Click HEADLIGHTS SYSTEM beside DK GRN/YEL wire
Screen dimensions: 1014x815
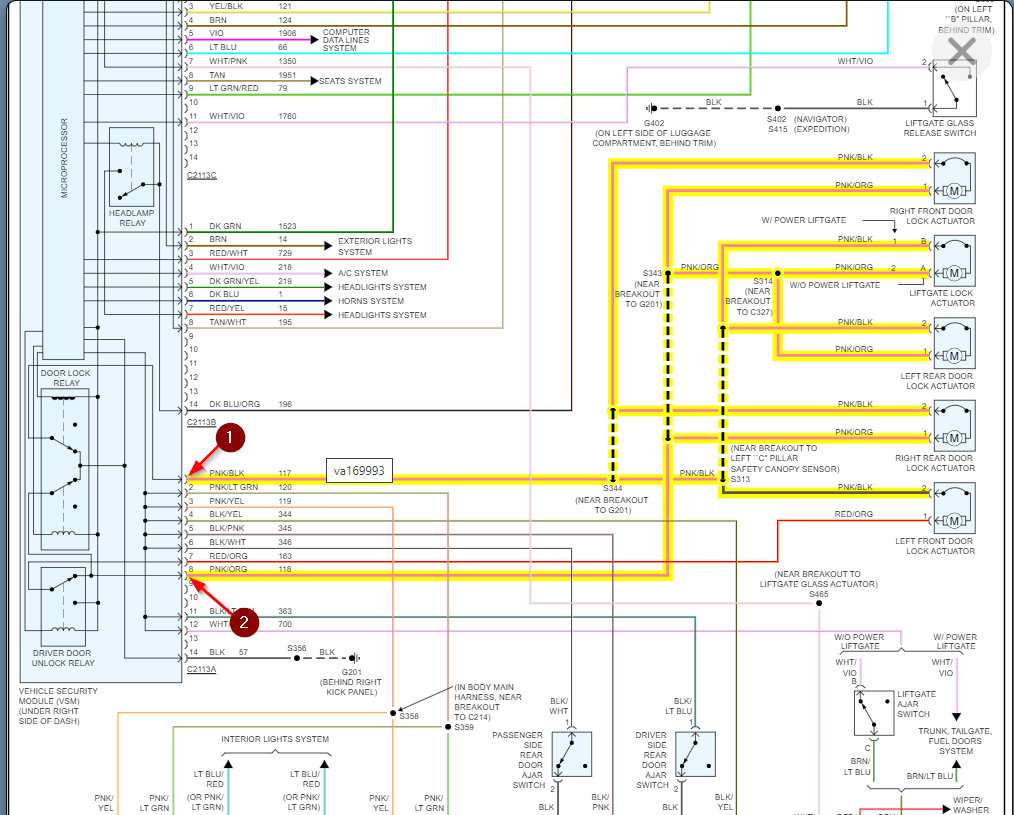coord(382,287)
